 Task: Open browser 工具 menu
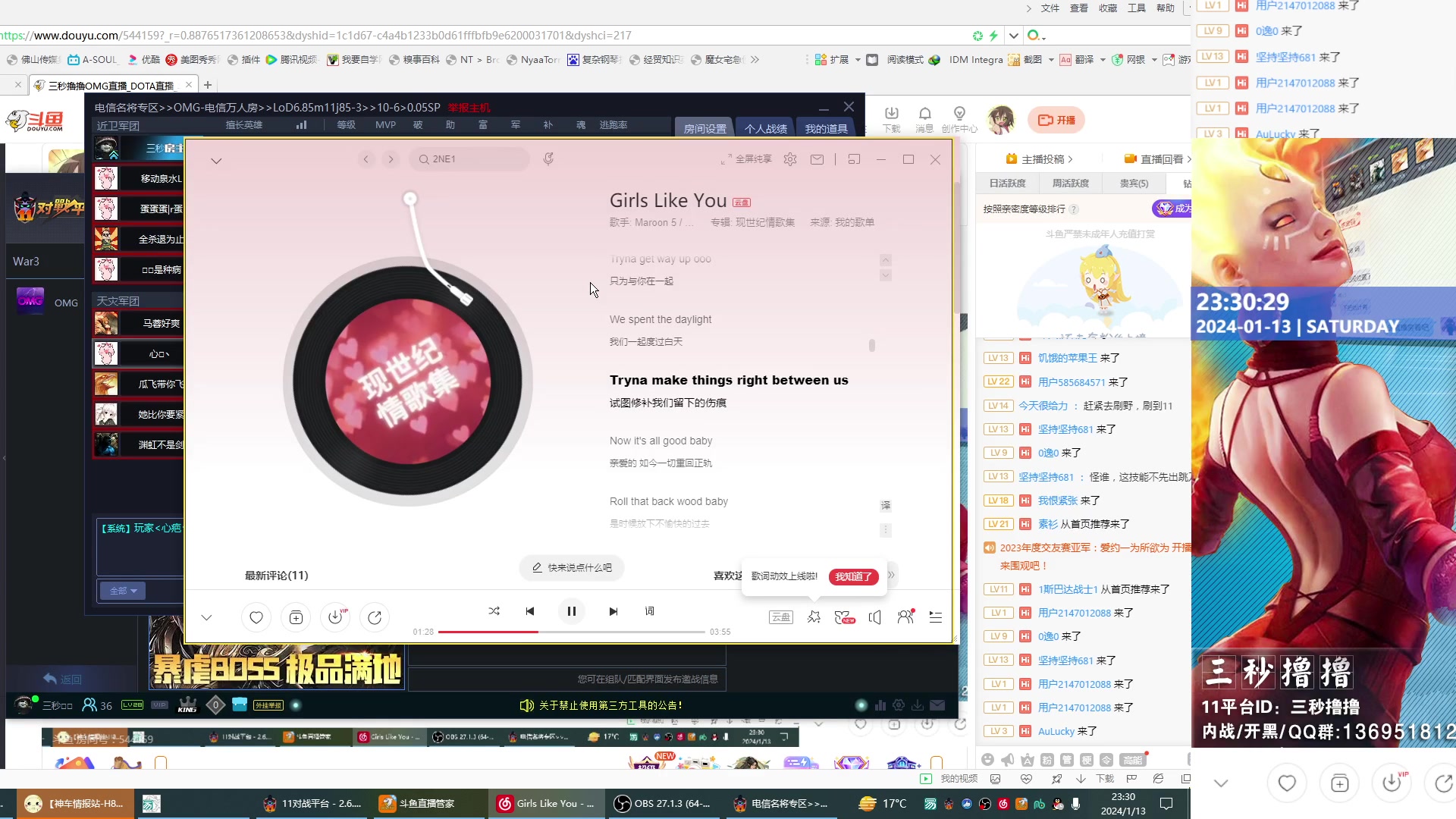point(1136,8)
